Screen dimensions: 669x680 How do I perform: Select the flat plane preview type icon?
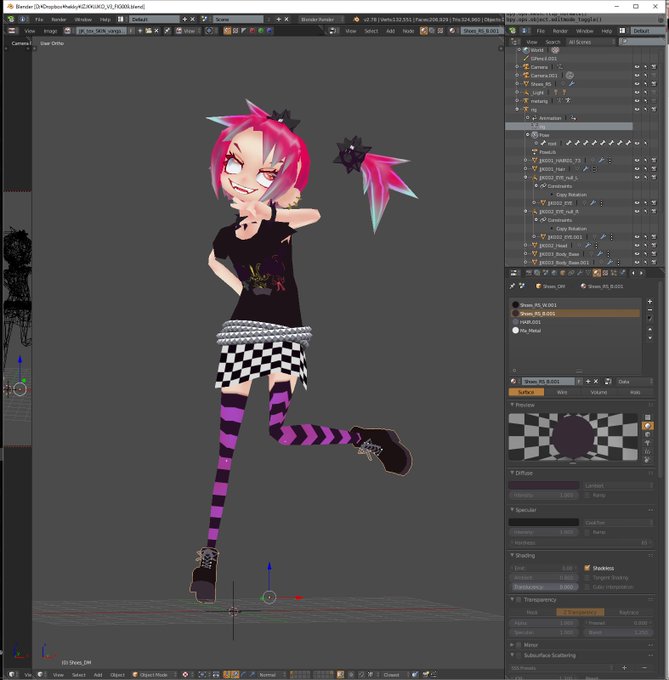point(647,417)
